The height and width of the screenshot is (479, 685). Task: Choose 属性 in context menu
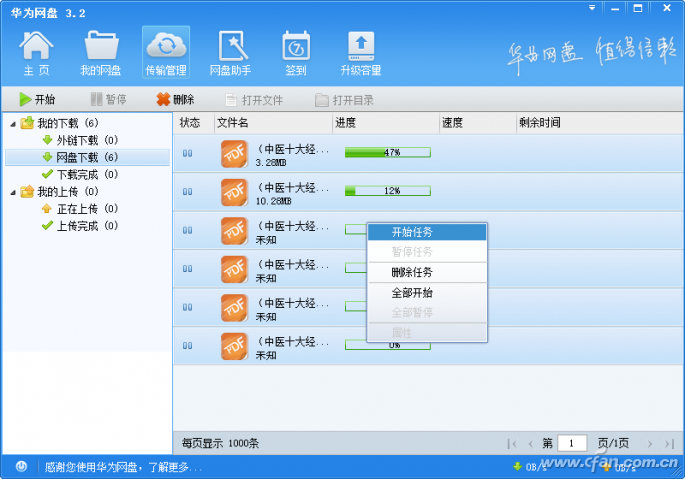click(x=427, y=333)
